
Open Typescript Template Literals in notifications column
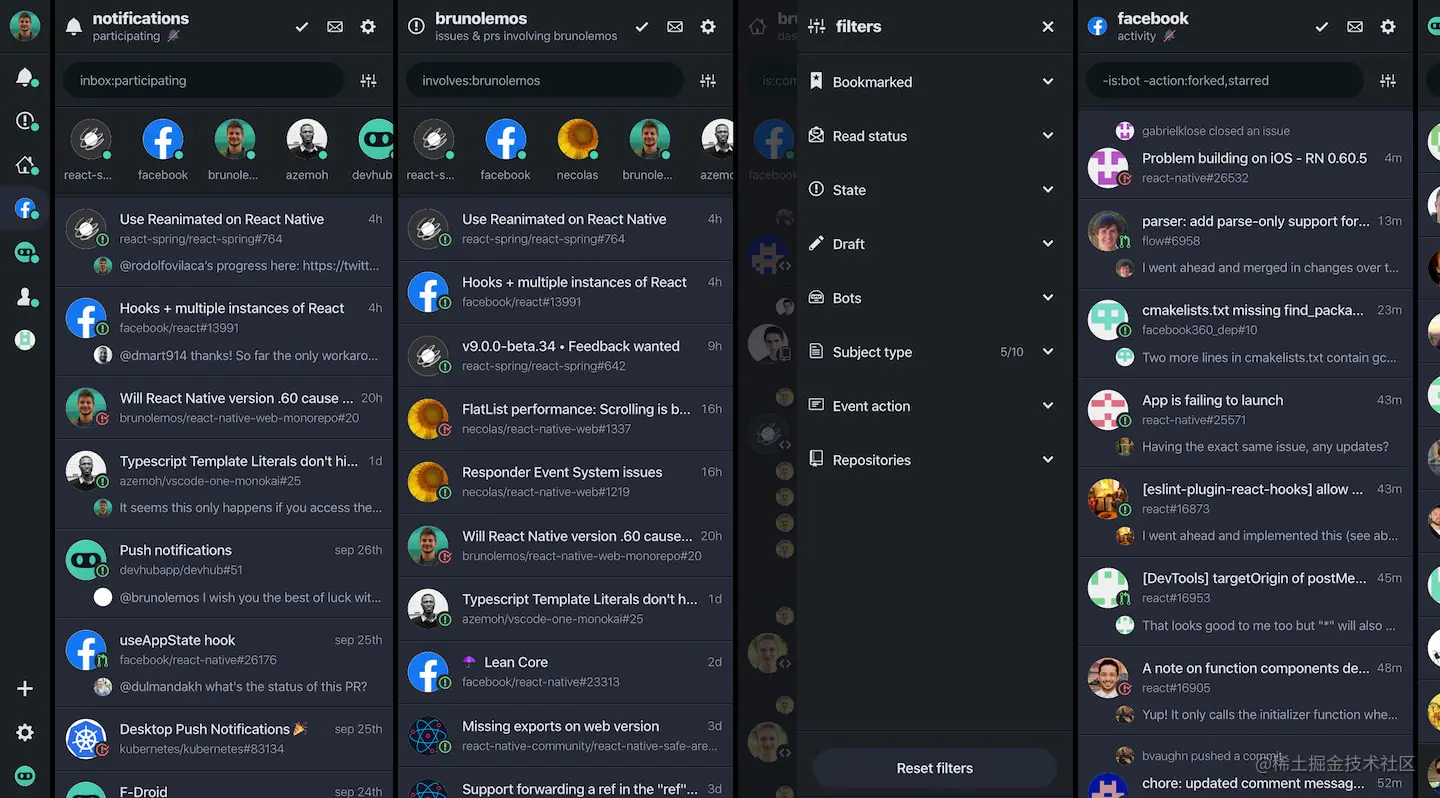pos(225,484)
